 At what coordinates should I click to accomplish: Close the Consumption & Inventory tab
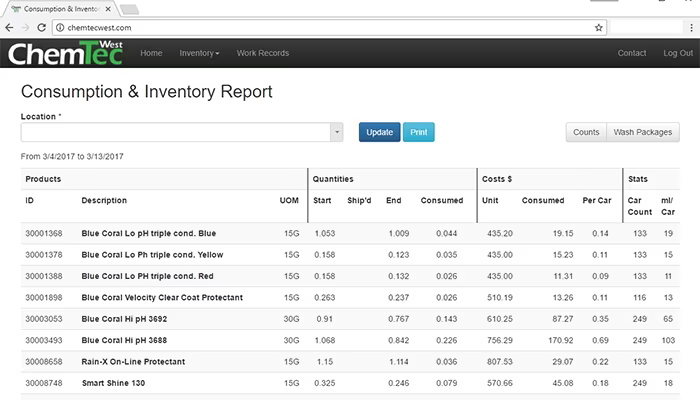(108, 9)
